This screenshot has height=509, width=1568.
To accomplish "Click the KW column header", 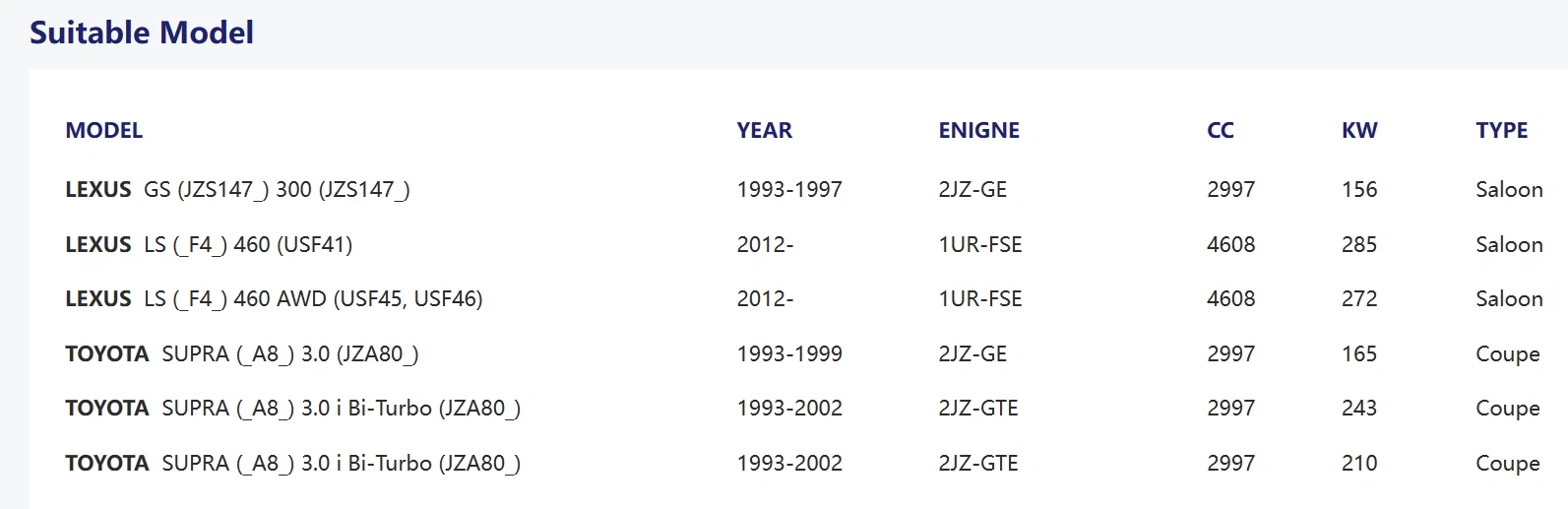I will click(1358, 131).
